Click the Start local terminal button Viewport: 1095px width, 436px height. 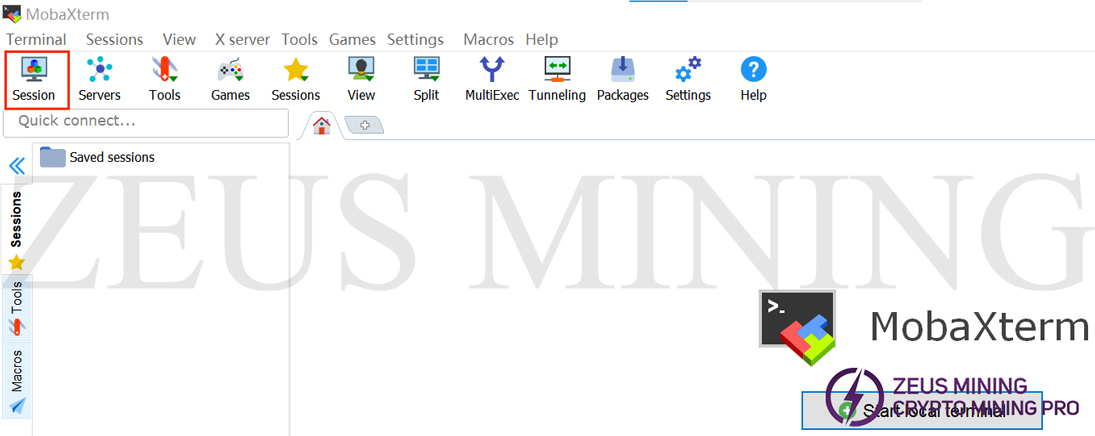(x=921, y=410)
